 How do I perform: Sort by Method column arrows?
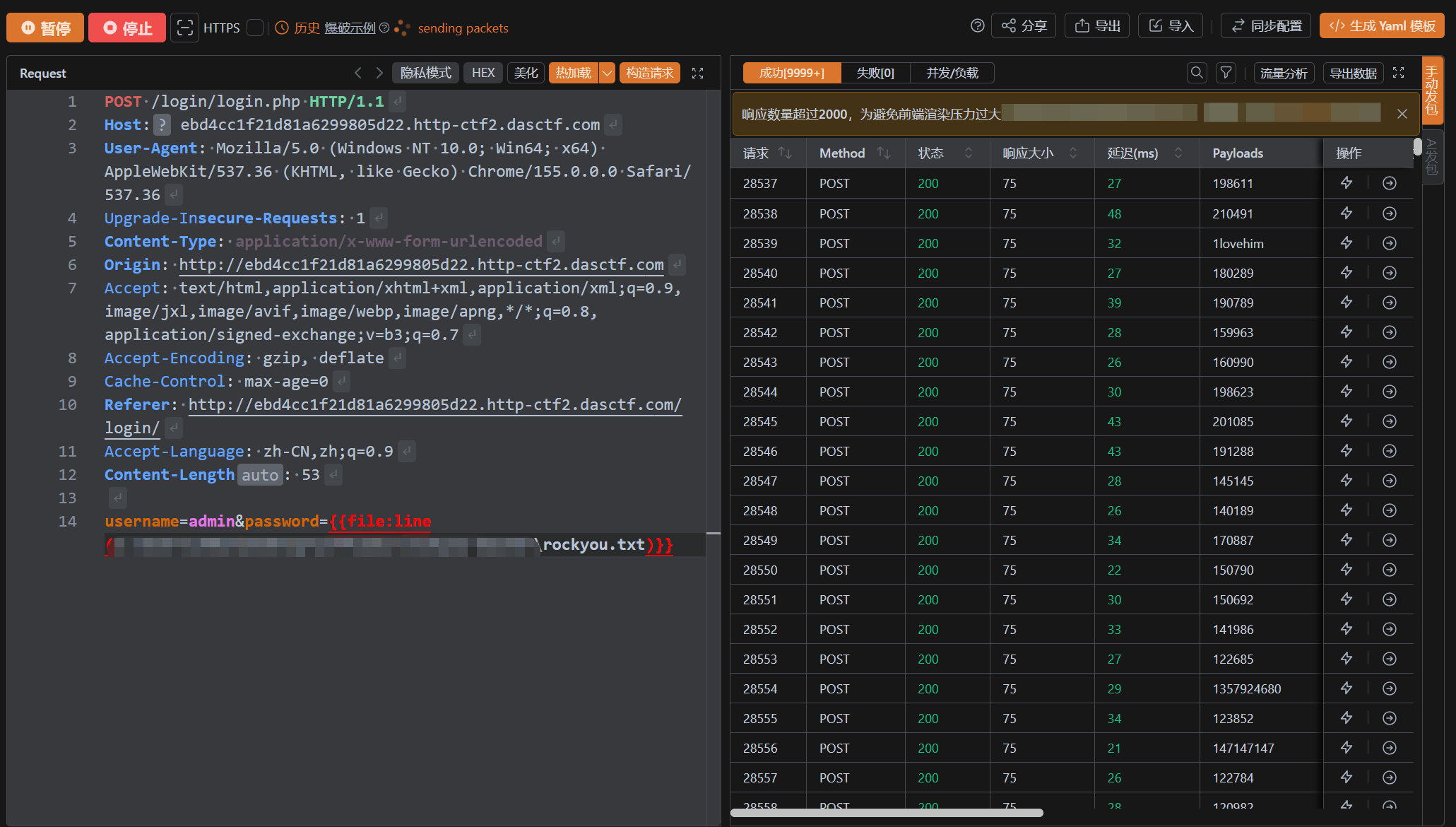tap(884, 153)
